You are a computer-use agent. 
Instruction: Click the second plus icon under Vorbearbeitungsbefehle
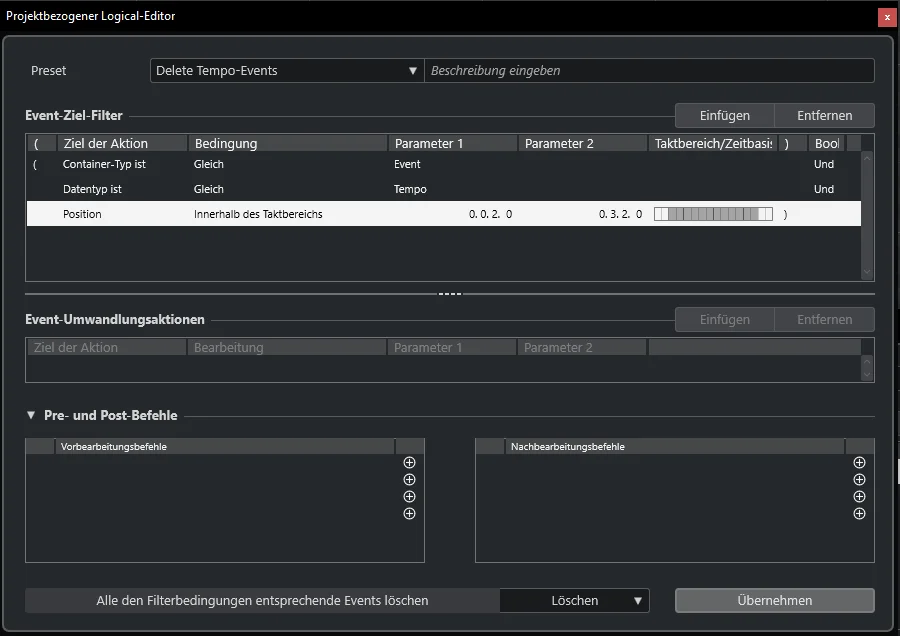coord(409,479)
